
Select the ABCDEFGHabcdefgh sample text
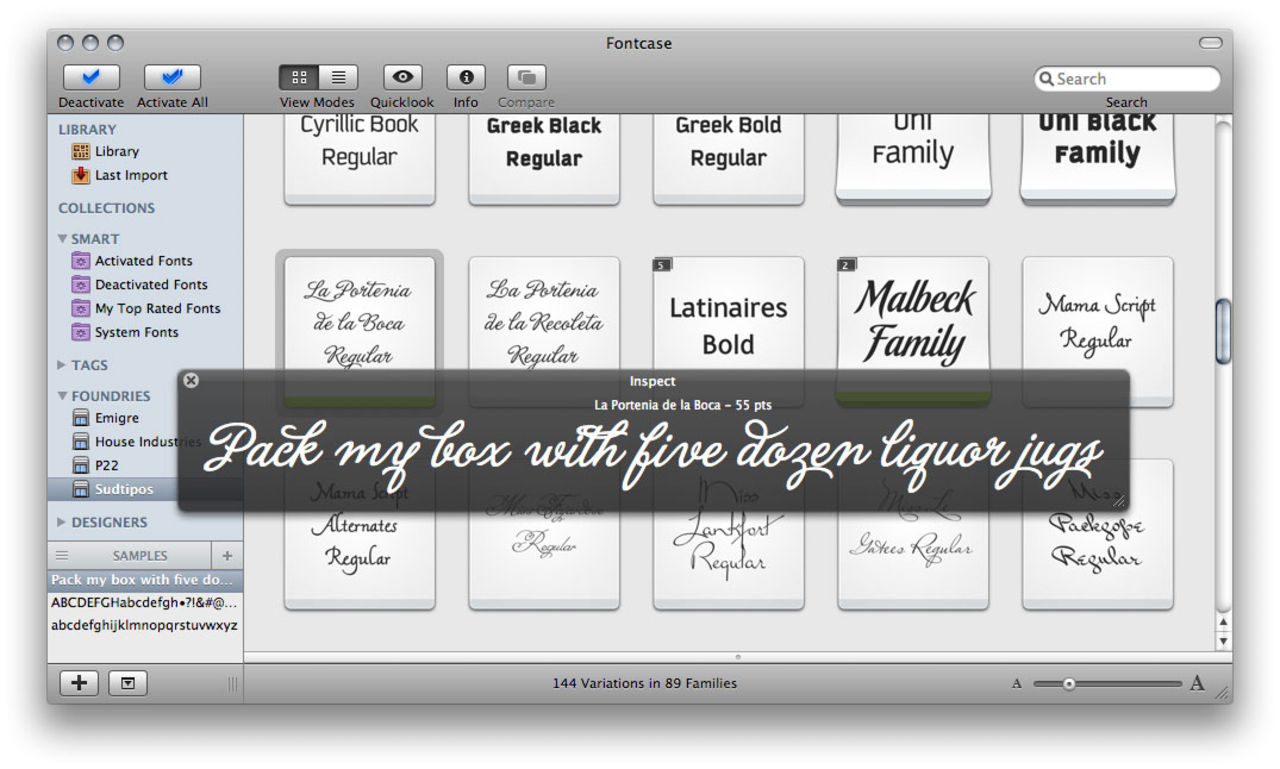[x=144, y=603]
